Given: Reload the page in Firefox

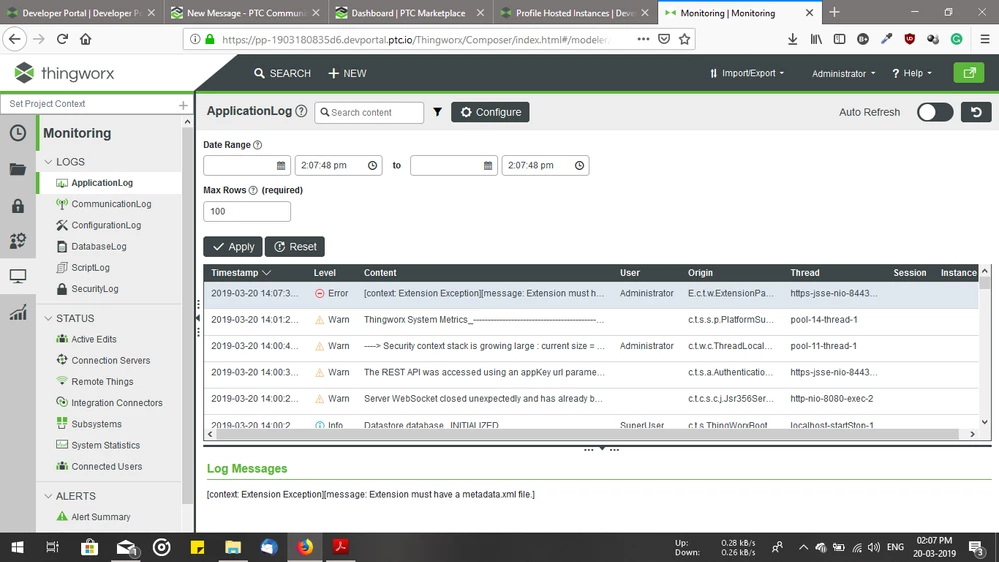Looking at the screenshot, I should [x=62, y=40].
